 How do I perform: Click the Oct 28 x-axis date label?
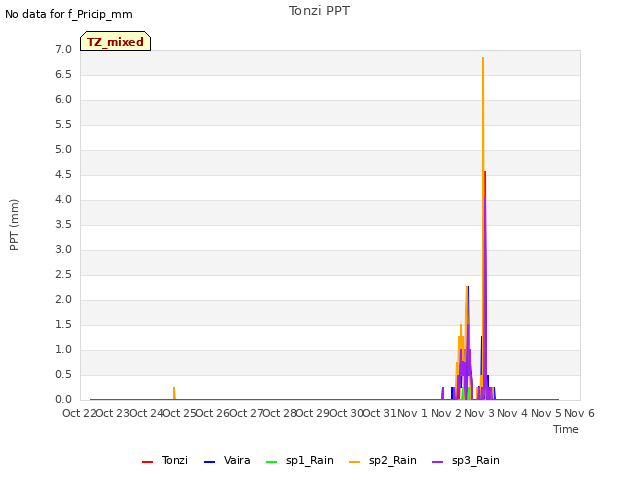pos(280,413)
